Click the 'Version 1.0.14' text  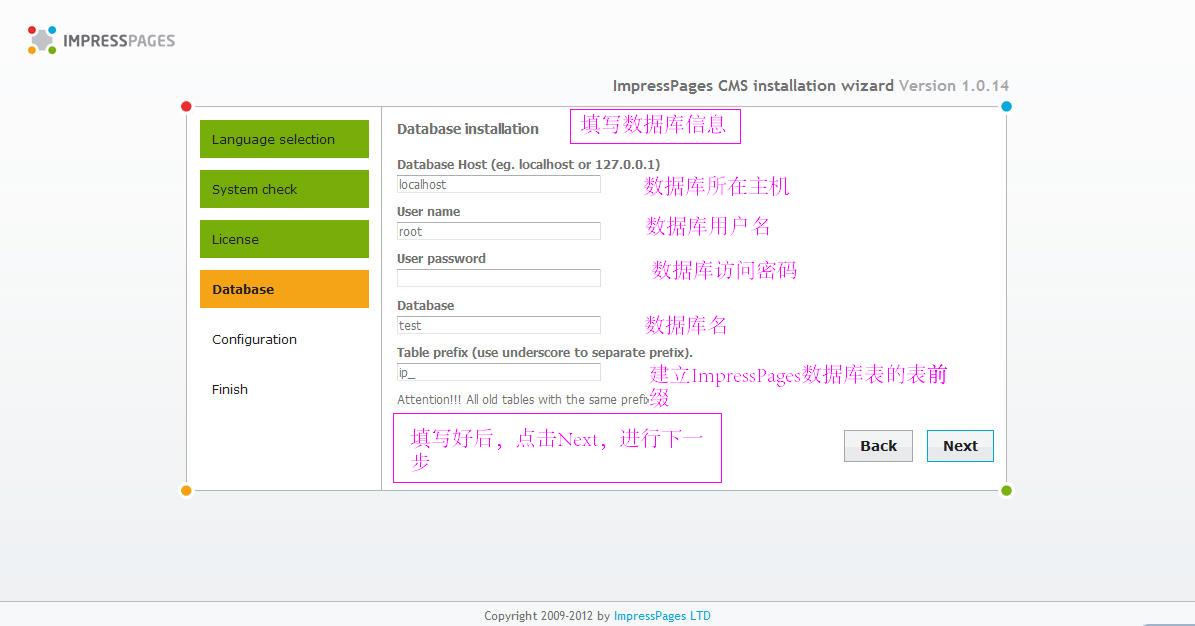953,85
